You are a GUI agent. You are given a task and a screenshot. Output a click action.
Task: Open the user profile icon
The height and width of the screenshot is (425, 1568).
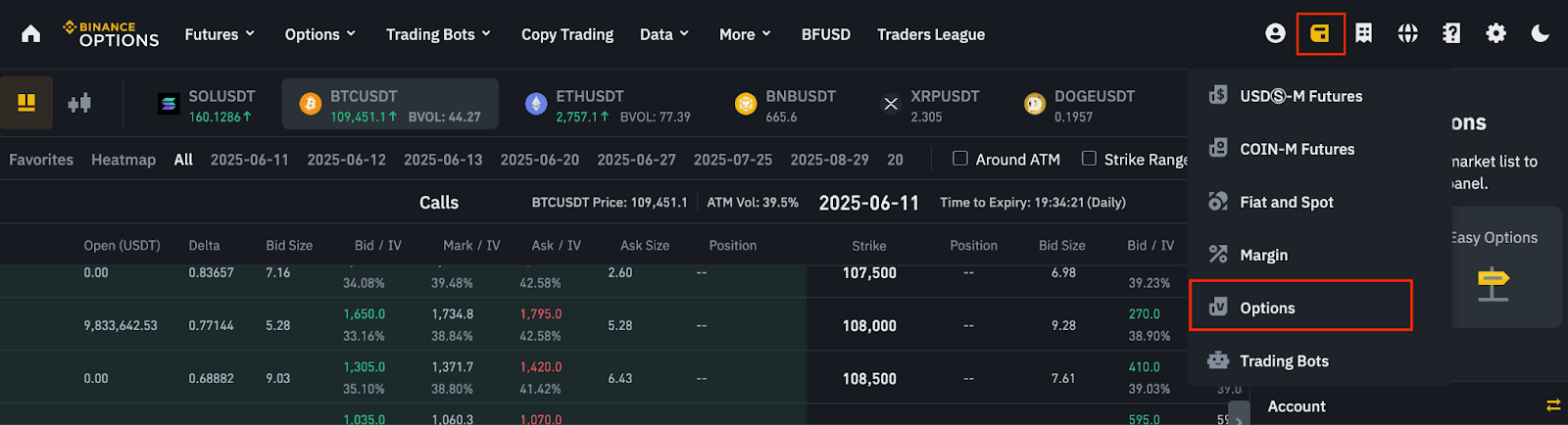1275,33
